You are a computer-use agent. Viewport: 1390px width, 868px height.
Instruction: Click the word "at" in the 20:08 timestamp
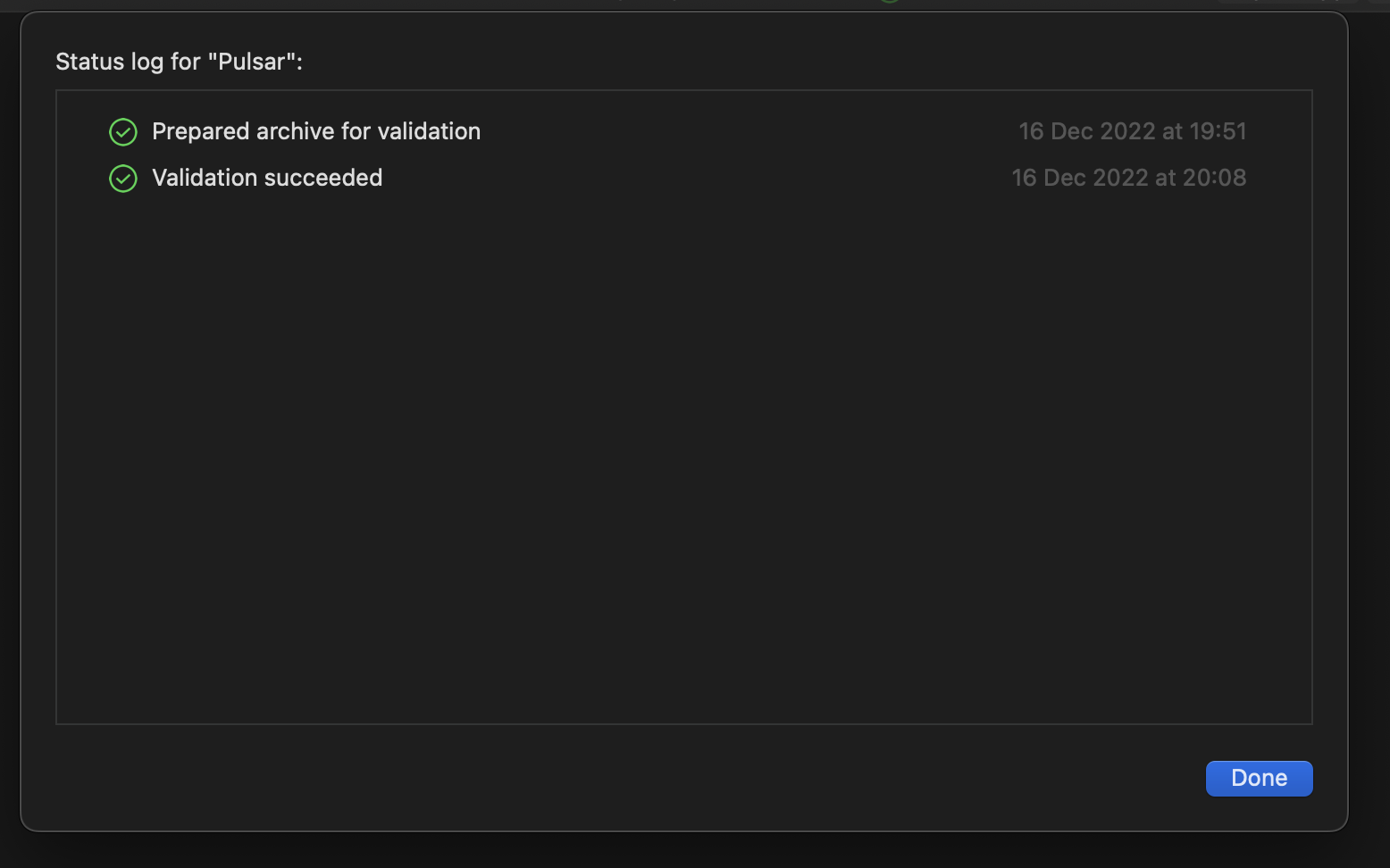coord(1165,178)
